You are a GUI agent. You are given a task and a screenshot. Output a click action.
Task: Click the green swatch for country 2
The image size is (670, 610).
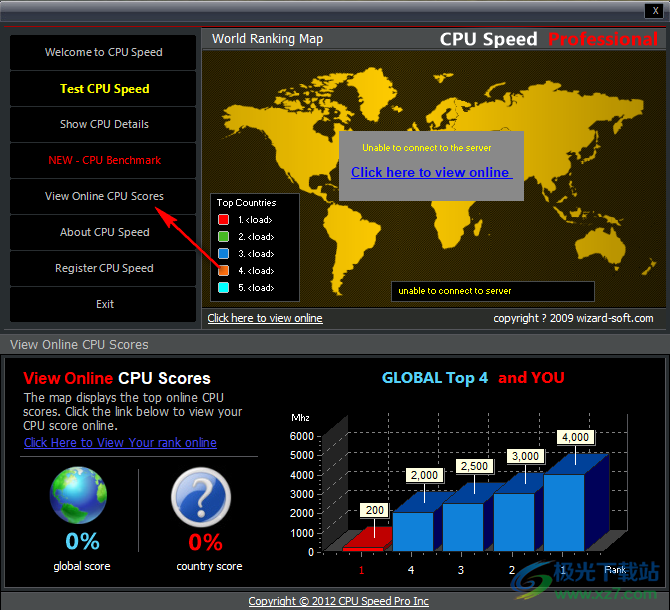pyautogui.click(x=223, y=237)
